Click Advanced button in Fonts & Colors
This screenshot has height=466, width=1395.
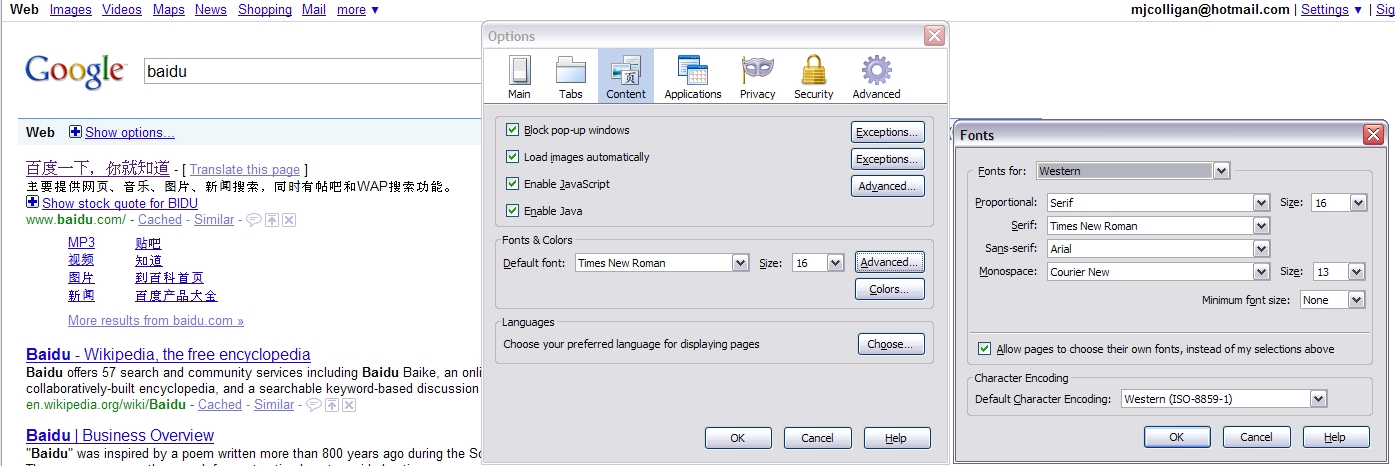point(890,262)
